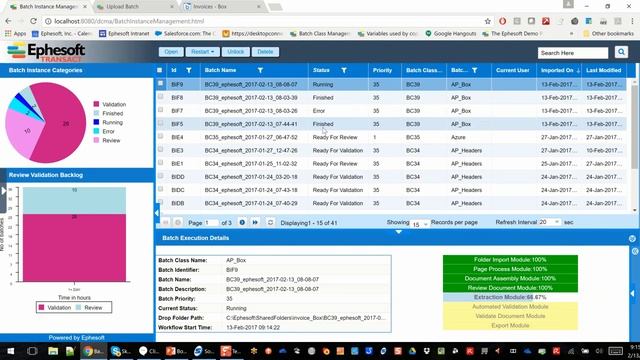Viewport: 640px width, 360px height.
Task: Open the Chrome menu with three dots
Action: (633, 21)
